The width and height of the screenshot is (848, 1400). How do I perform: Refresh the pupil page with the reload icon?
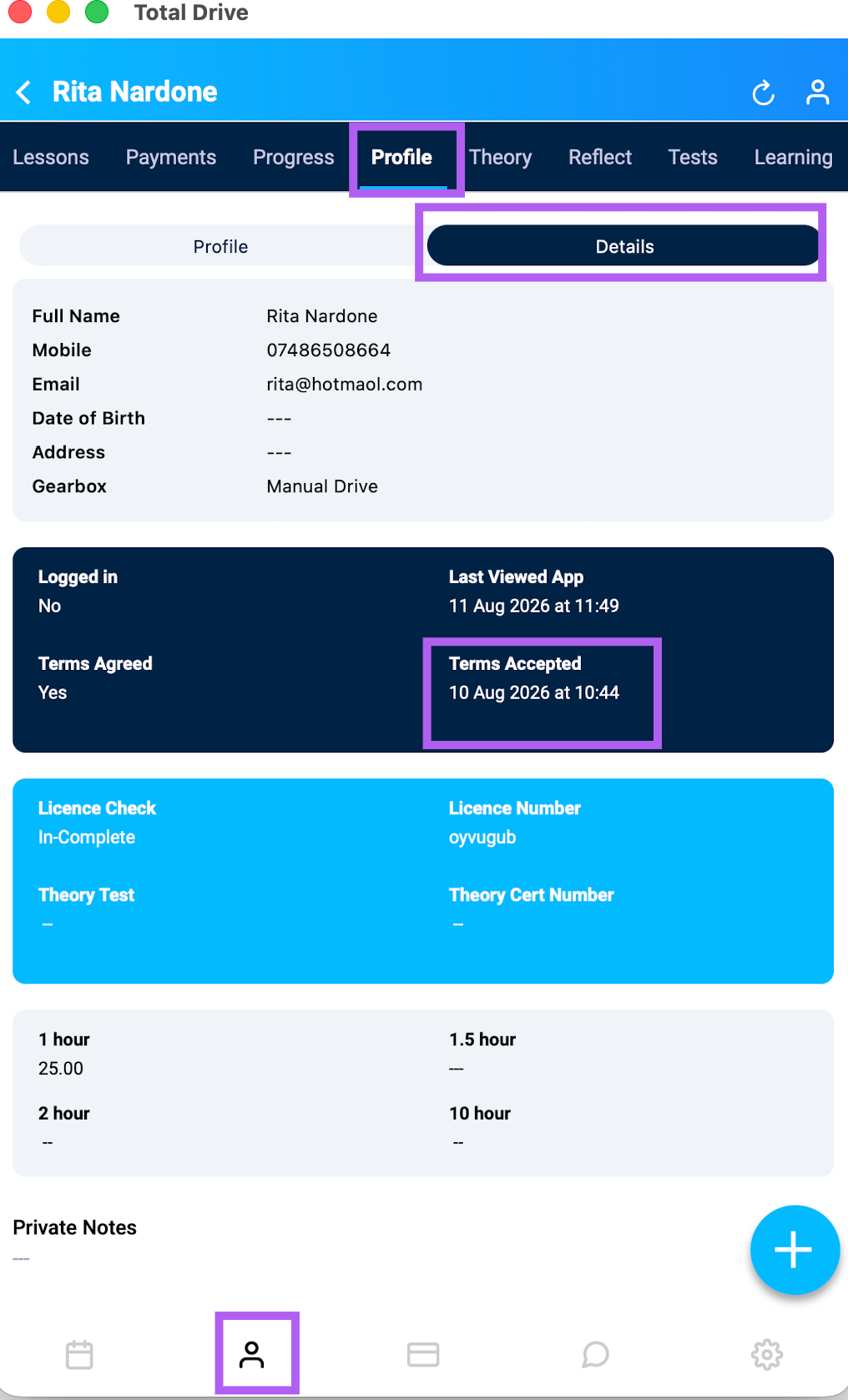(763, 93)
